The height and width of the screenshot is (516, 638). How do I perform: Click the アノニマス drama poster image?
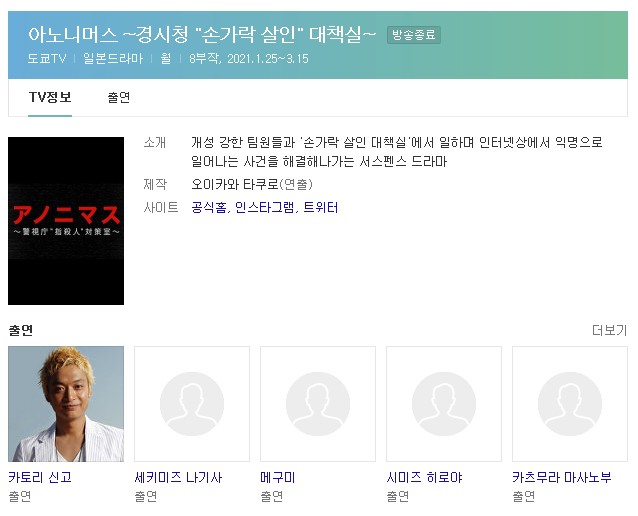pyautogui.click(x=66, y=221)
